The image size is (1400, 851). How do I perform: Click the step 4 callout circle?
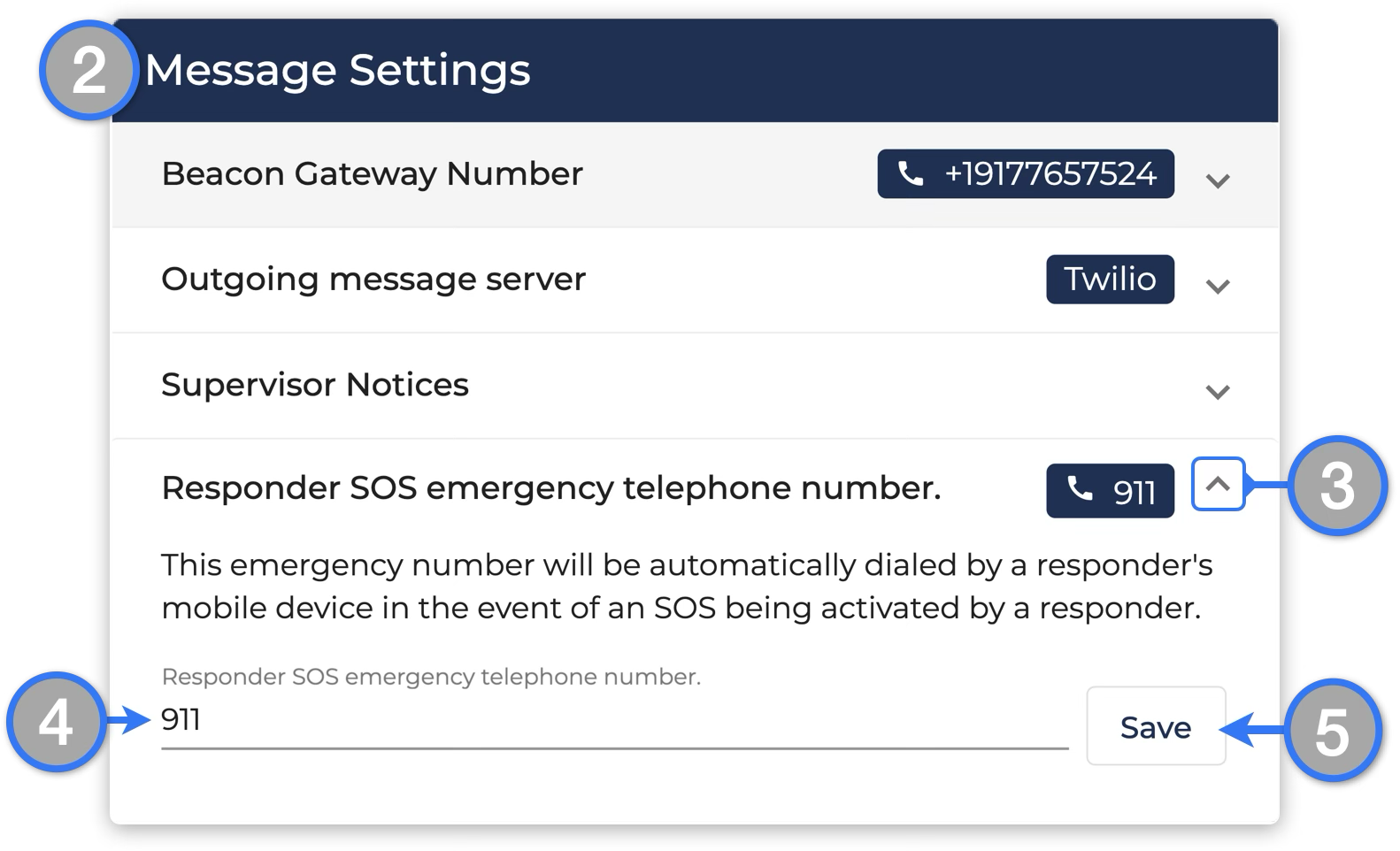click(56, 722)
